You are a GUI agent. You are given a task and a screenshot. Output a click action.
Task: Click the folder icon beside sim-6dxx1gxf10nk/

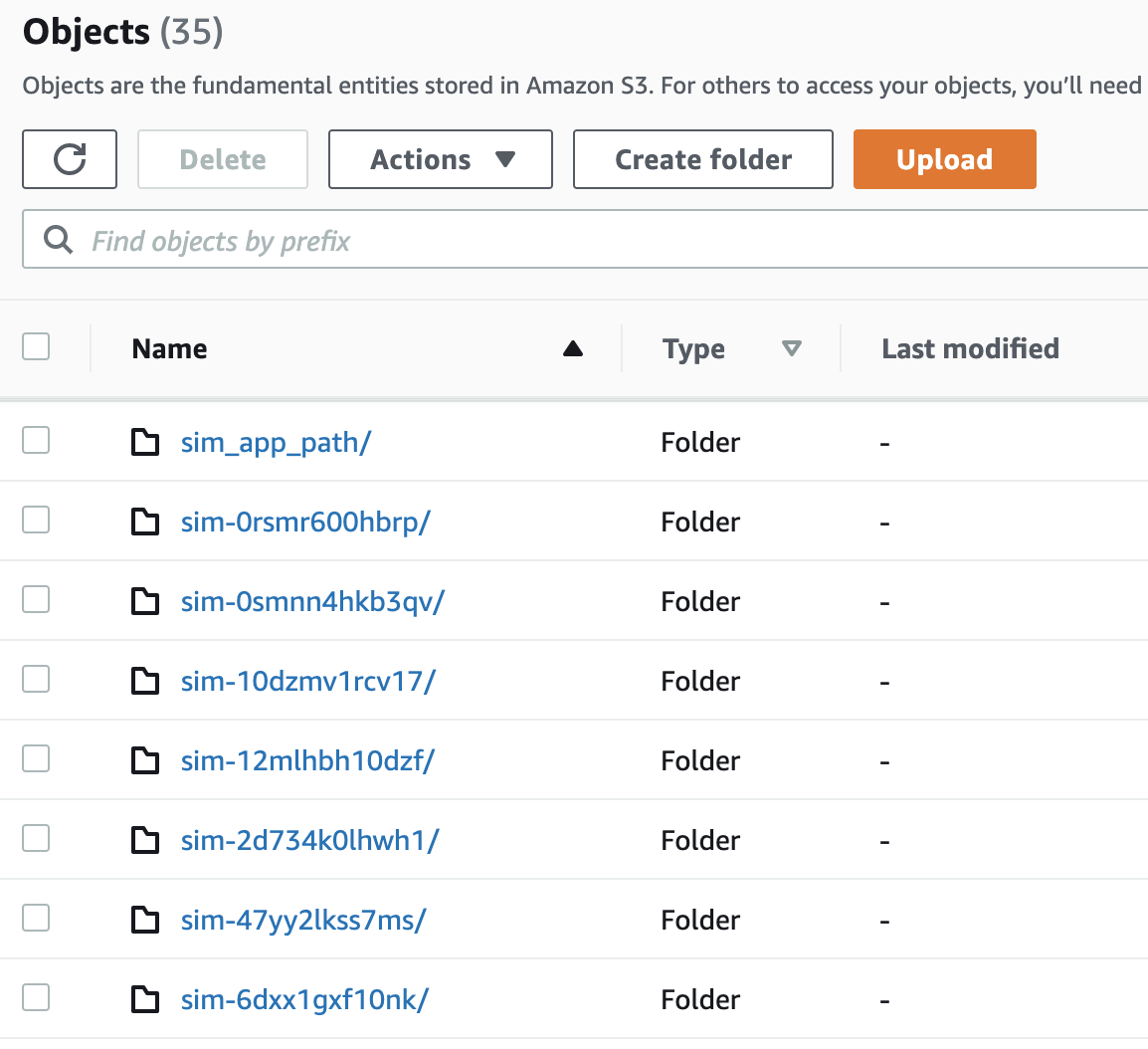click(146, 999)
